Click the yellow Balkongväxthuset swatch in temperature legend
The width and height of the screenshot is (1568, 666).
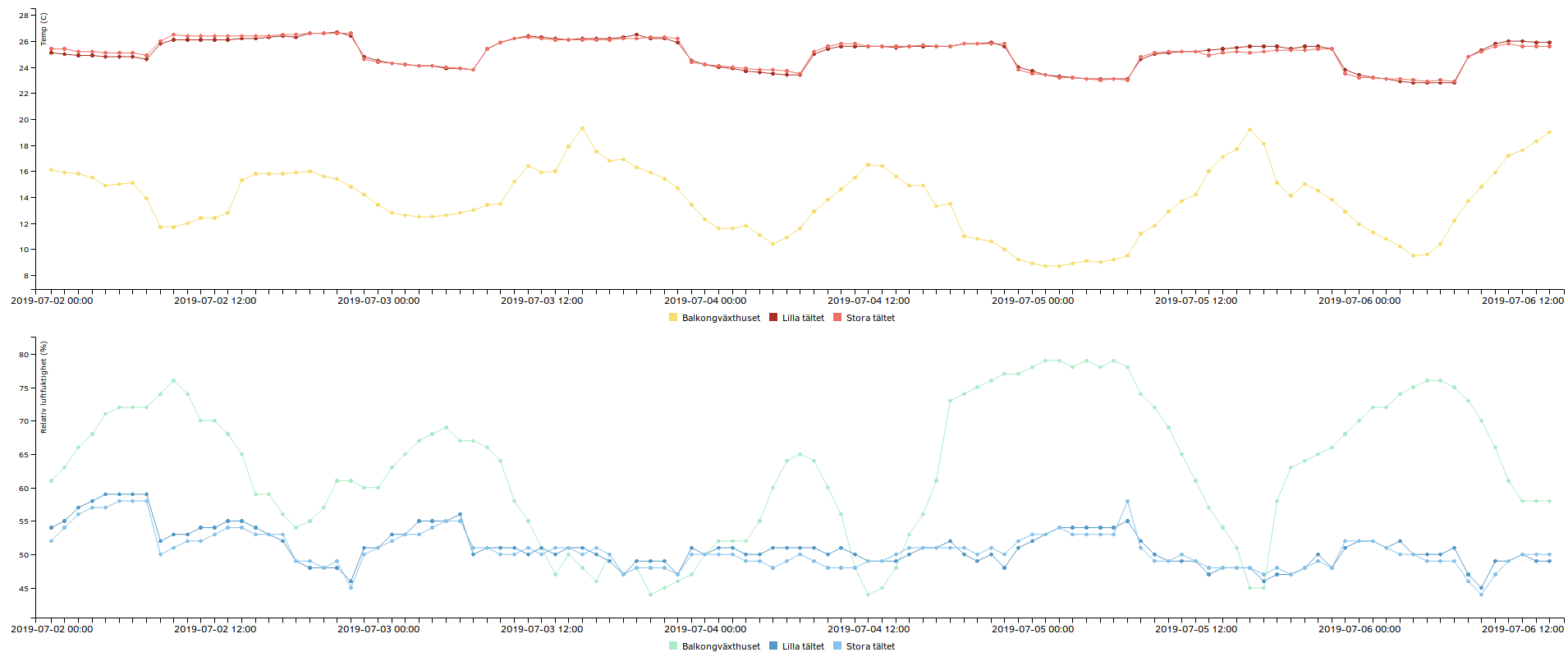(673, 318)
